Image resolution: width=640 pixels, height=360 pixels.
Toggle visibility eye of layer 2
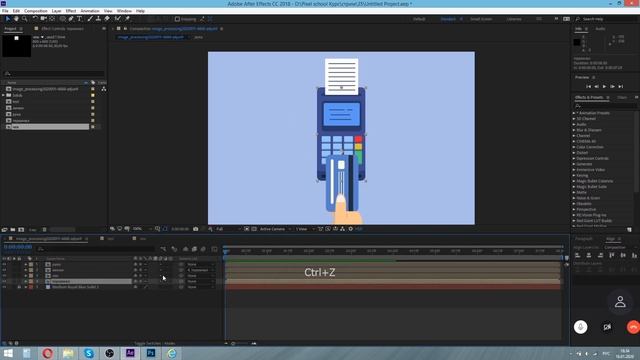pos(4,270)
